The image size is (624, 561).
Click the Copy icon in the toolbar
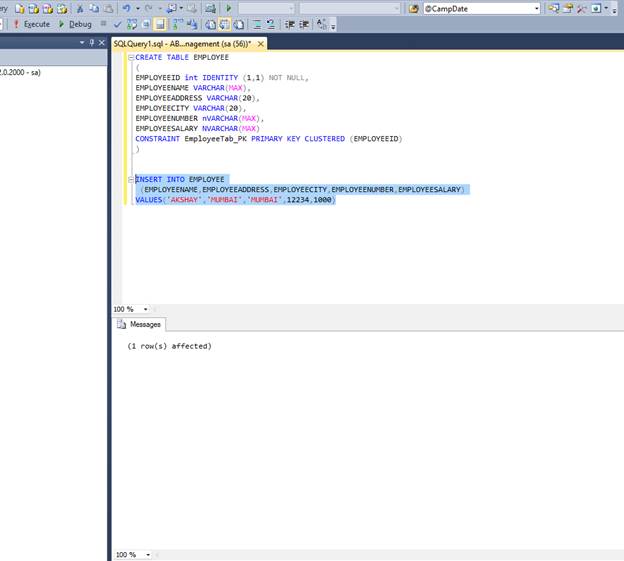pos(94,8)
